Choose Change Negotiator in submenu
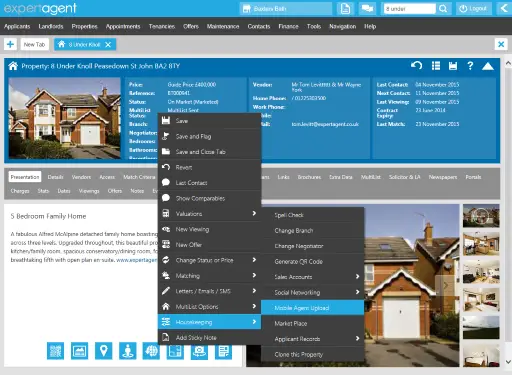The width and height of the screenshot is (512, 375). pos(312,246)
